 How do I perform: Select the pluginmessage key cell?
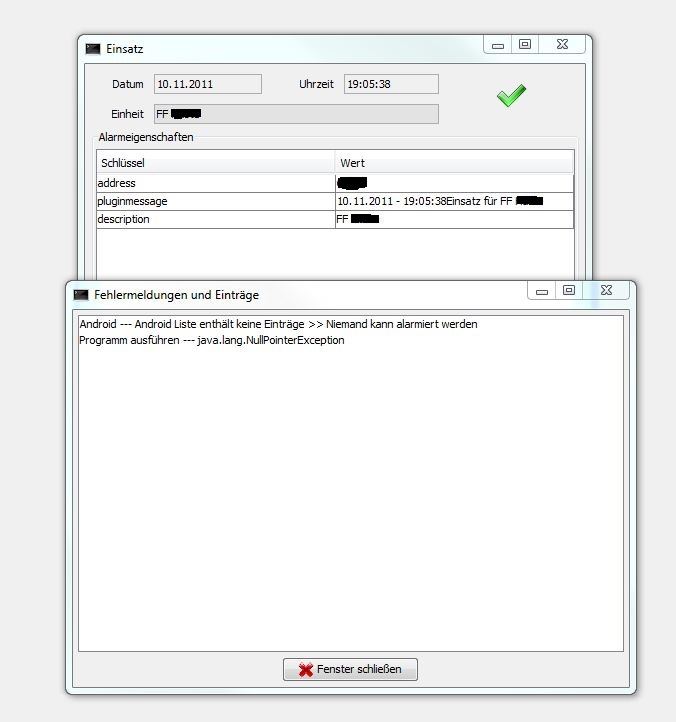click(x=215, y=201)
